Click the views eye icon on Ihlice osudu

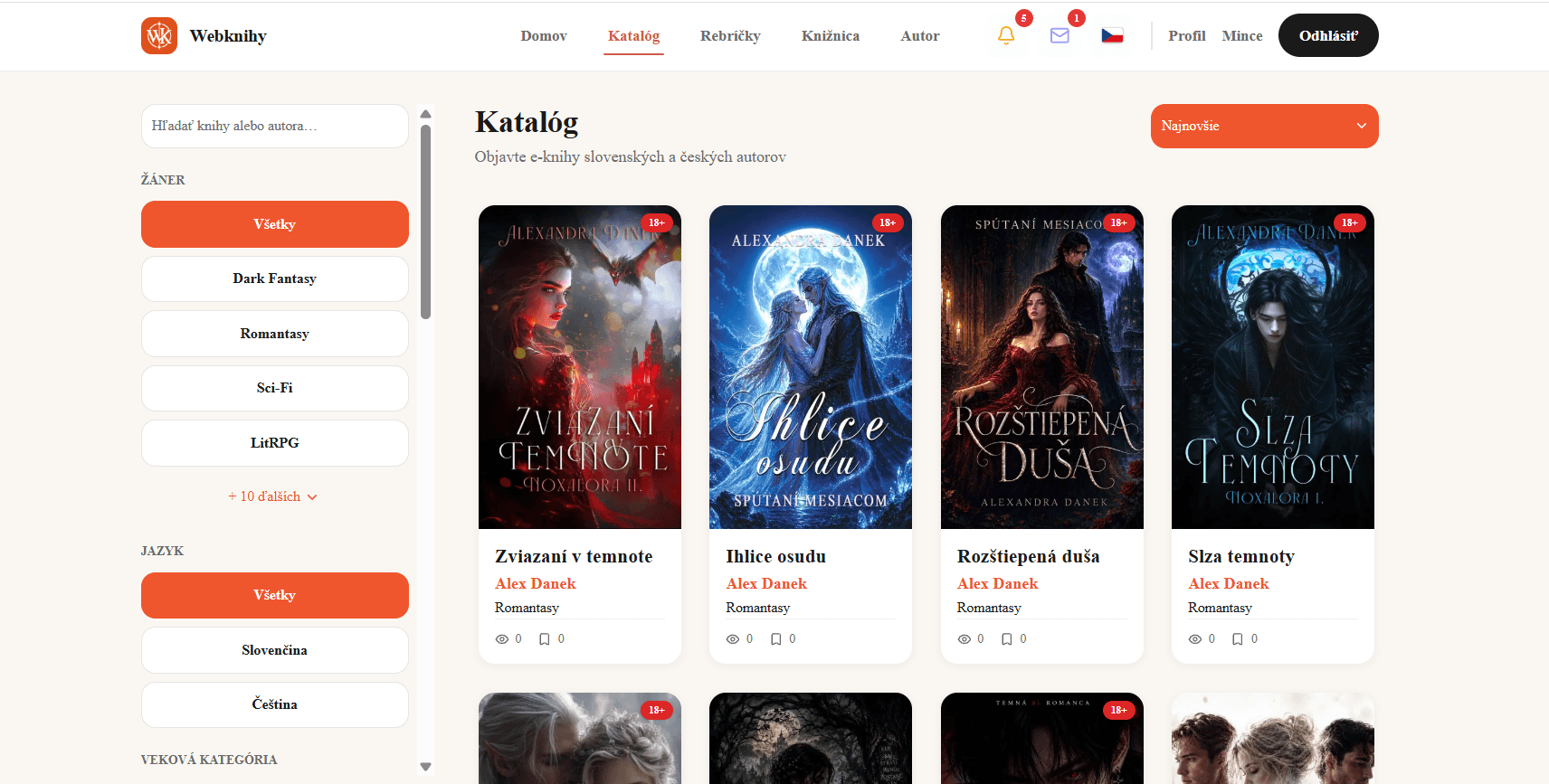coord(733,639)
